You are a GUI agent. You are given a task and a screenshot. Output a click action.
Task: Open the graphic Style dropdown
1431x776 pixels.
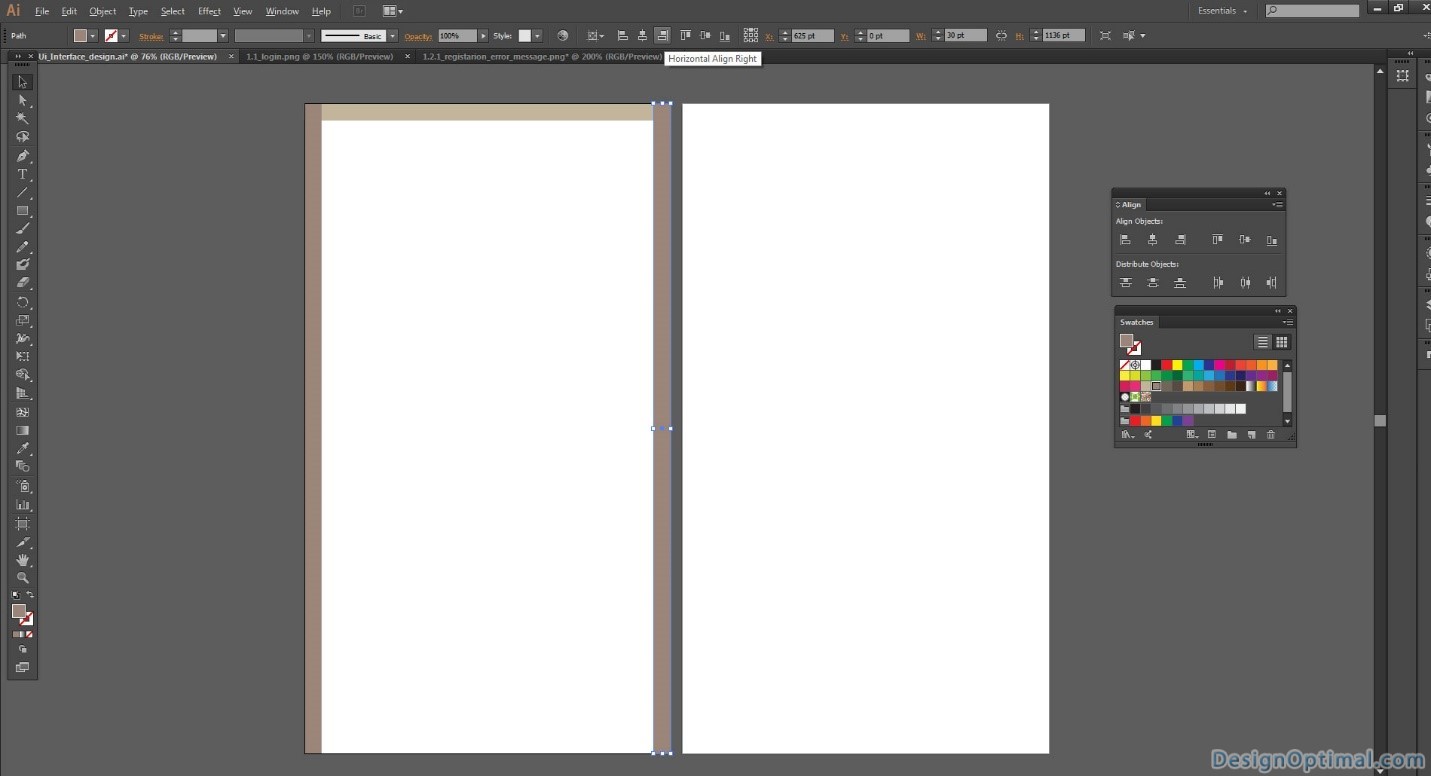(x=537, y=36)
